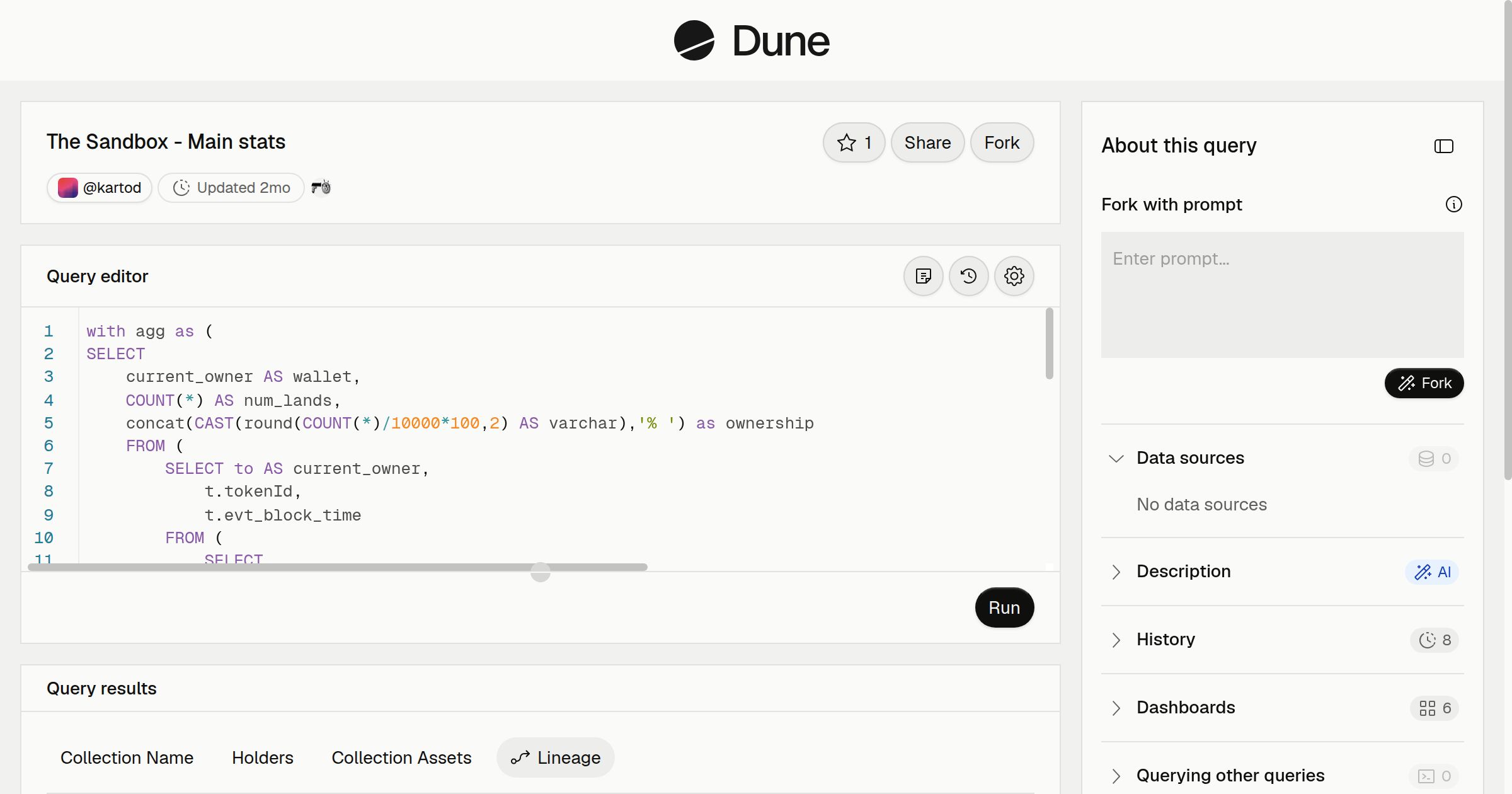
Task: Open query version history icon in editor
Action: [968, 276]
